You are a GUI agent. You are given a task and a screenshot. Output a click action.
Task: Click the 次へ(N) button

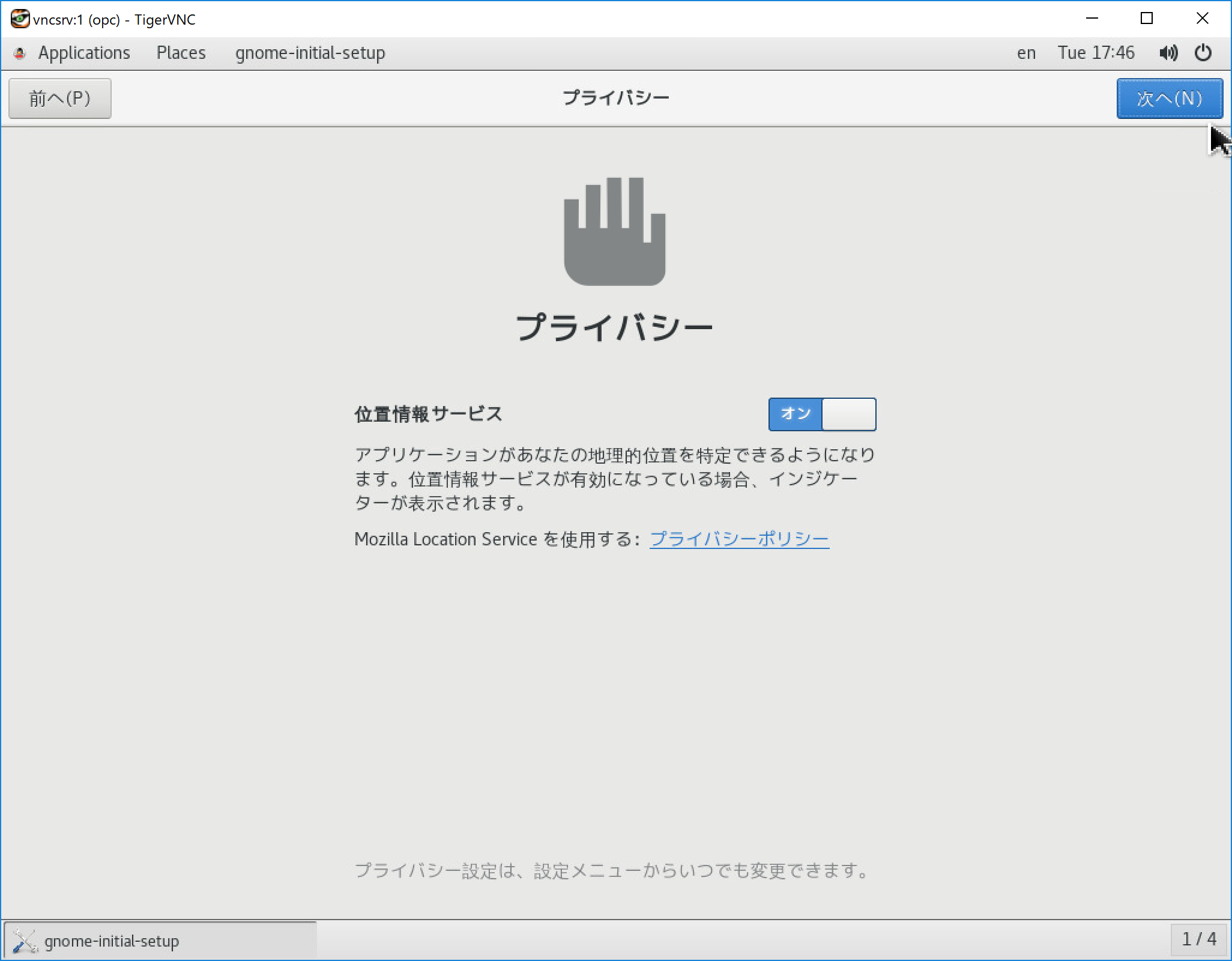coord(1168,98)
